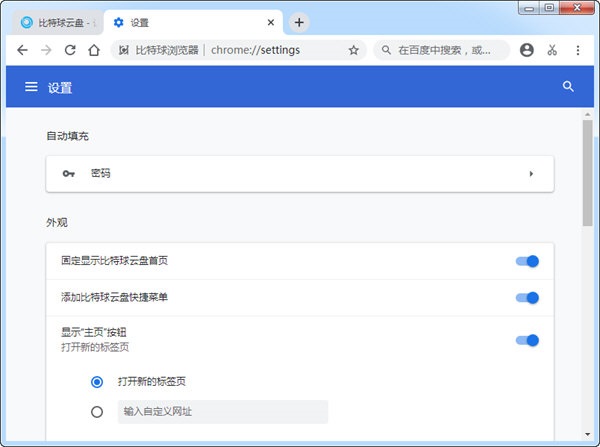Select the 打开新的标签页 radio button
600x447 pixels.
pyautogui.click(x=97, y=381)
